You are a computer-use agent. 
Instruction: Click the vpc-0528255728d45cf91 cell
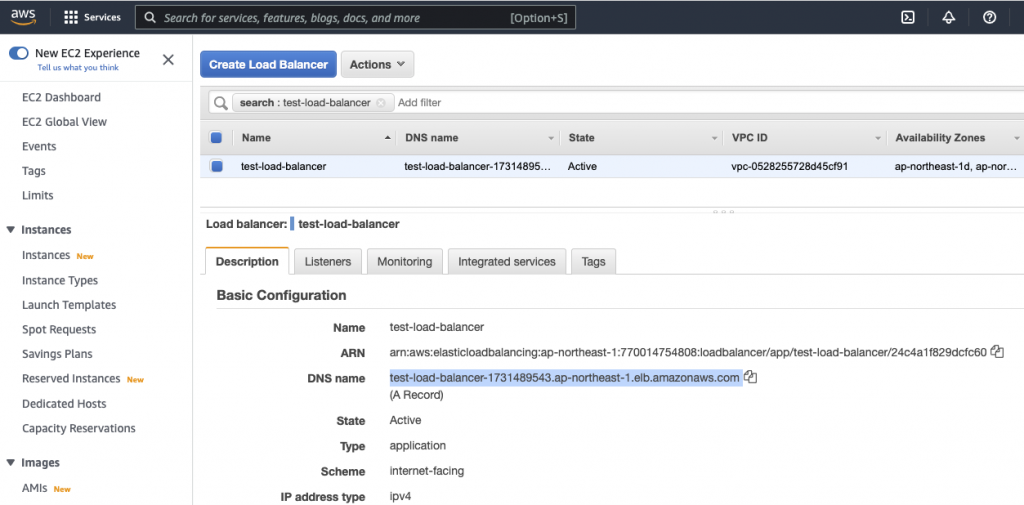[790, 166]
